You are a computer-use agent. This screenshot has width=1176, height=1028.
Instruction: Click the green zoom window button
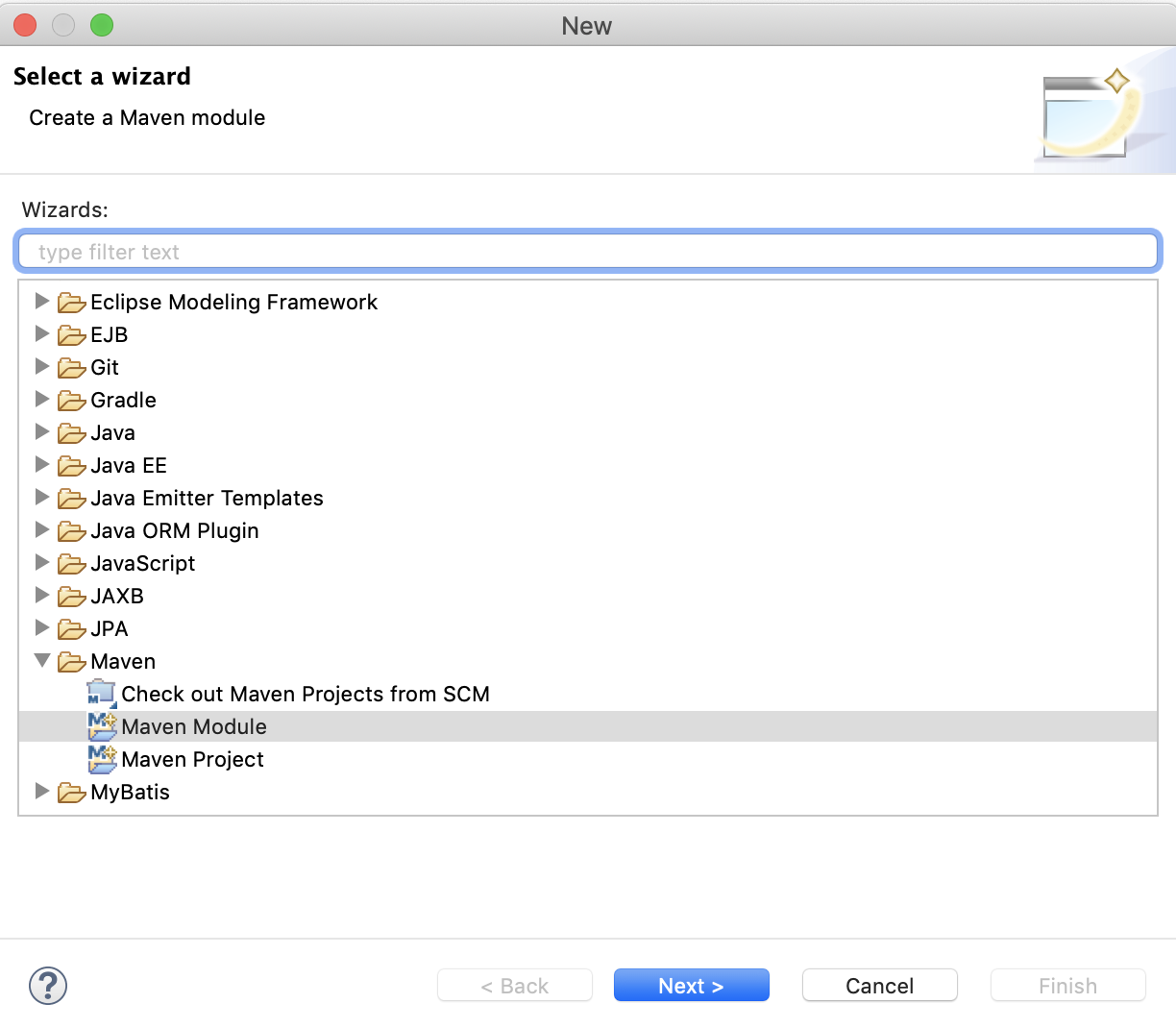click(x=102, y=25)
